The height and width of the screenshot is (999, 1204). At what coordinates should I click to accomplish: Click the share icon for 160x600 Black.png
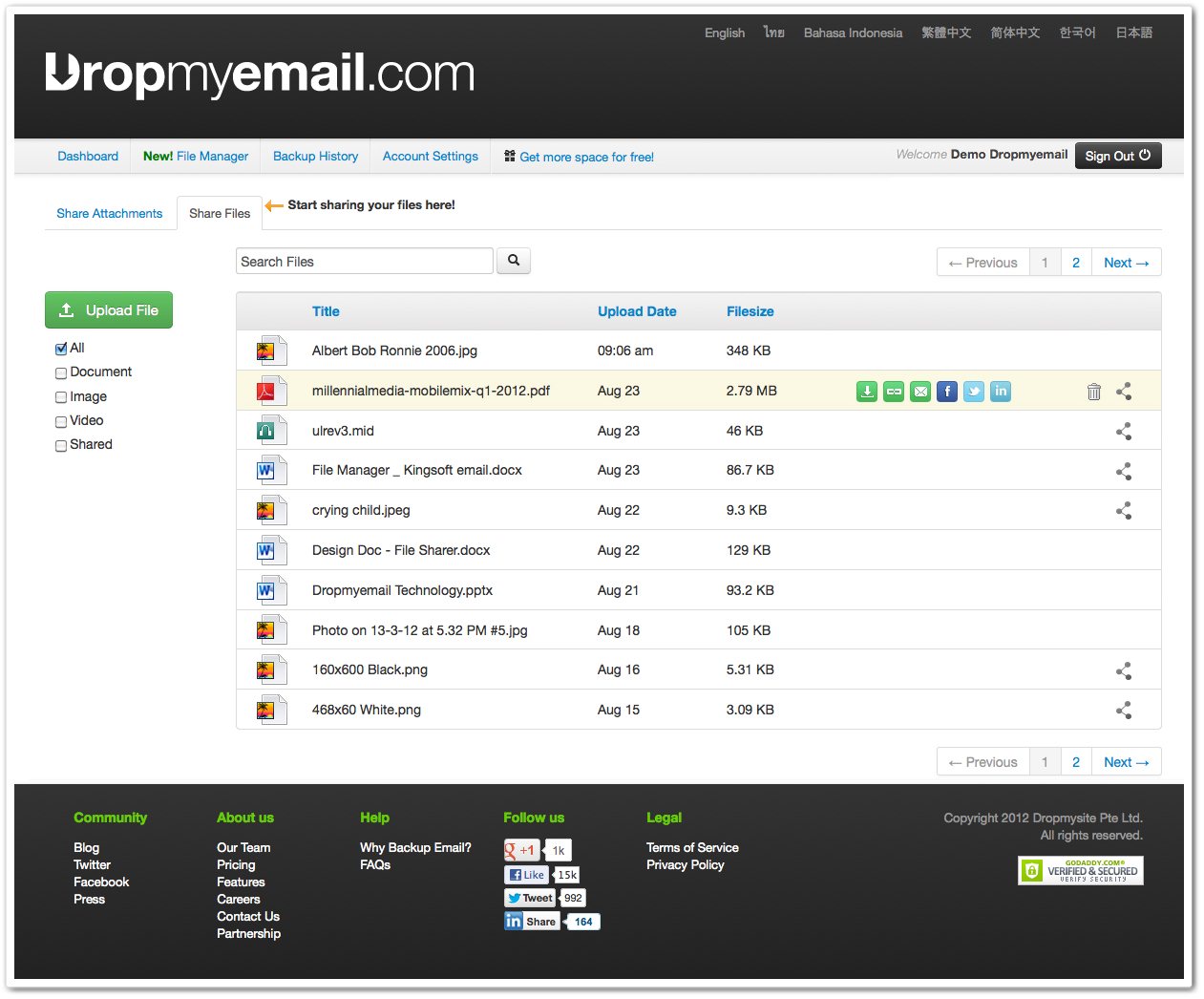coord(1124,670)
